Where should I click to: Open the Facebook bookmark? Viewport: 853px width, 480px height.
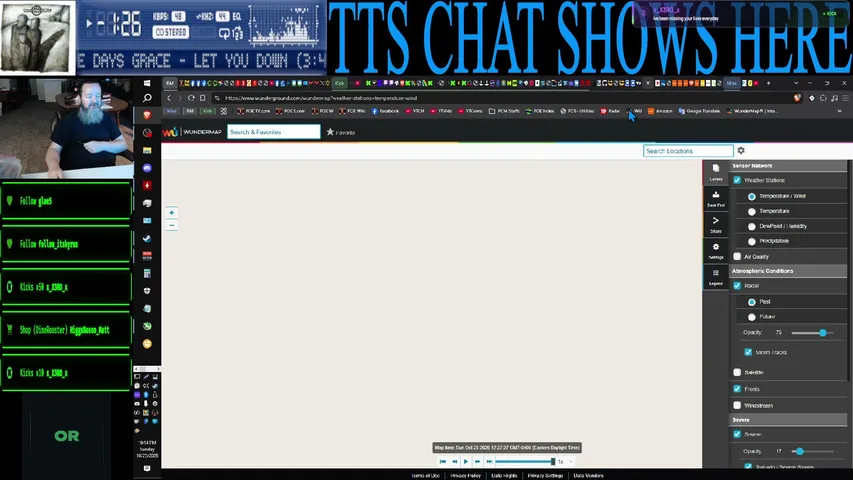pyautogui.click(x=385, y=111)
